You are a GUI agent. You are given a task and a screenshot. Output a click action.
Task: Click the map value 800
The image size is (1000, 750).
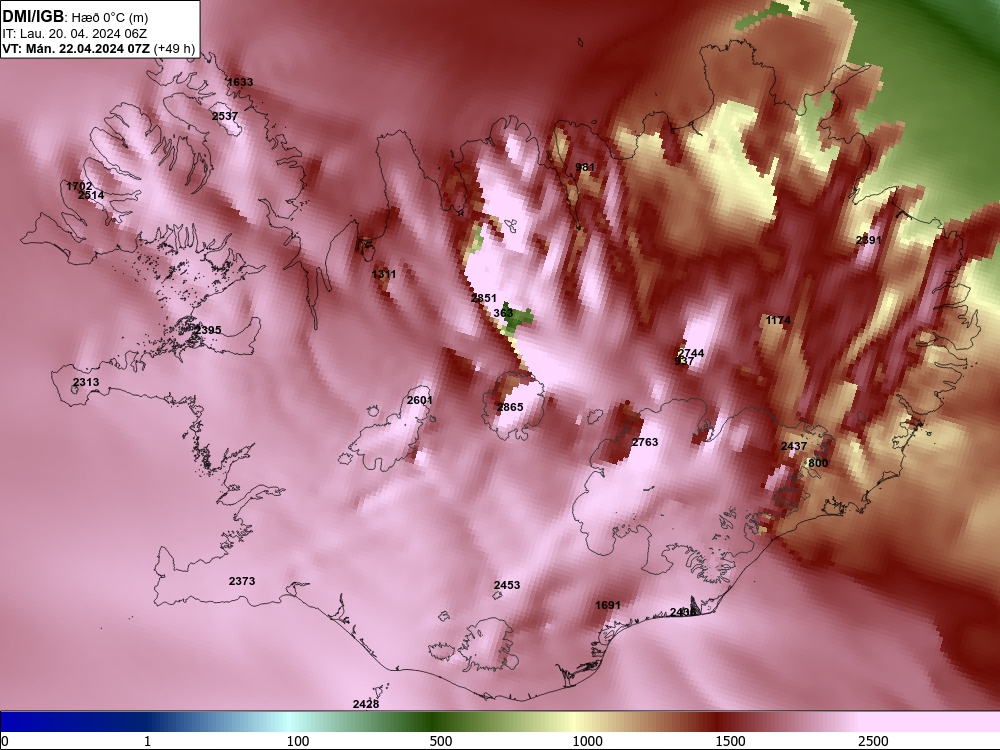click(x=818, y=463)
